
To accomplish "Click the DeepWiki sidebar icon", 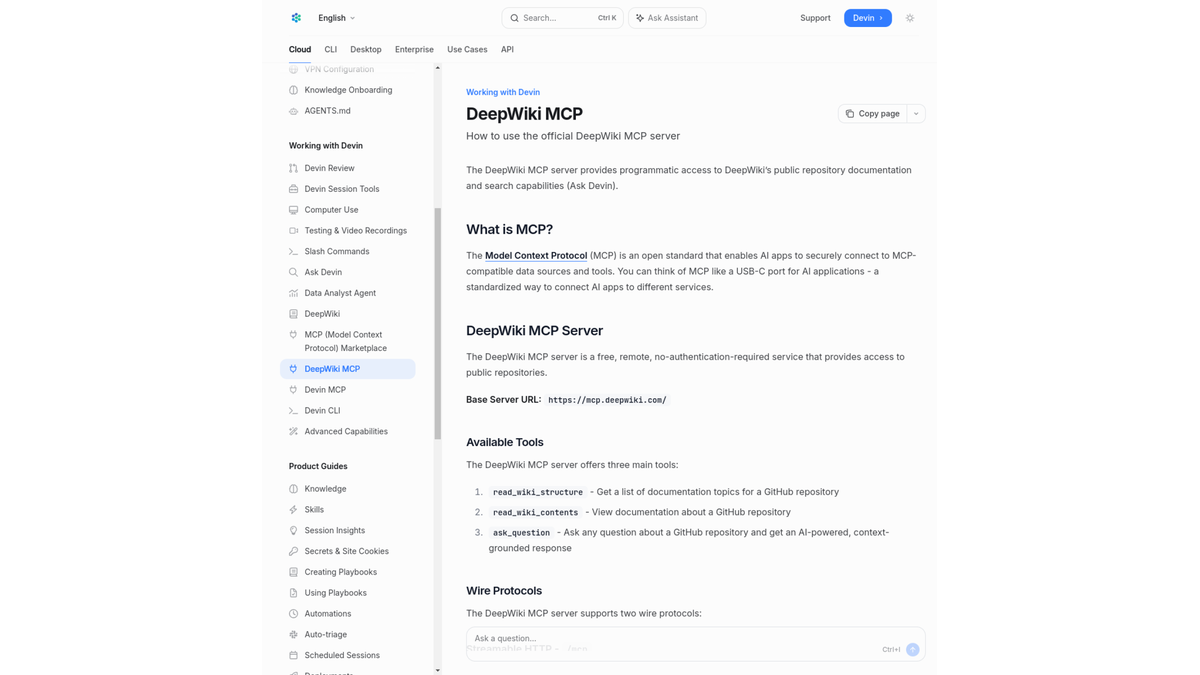I will point(294,314).
